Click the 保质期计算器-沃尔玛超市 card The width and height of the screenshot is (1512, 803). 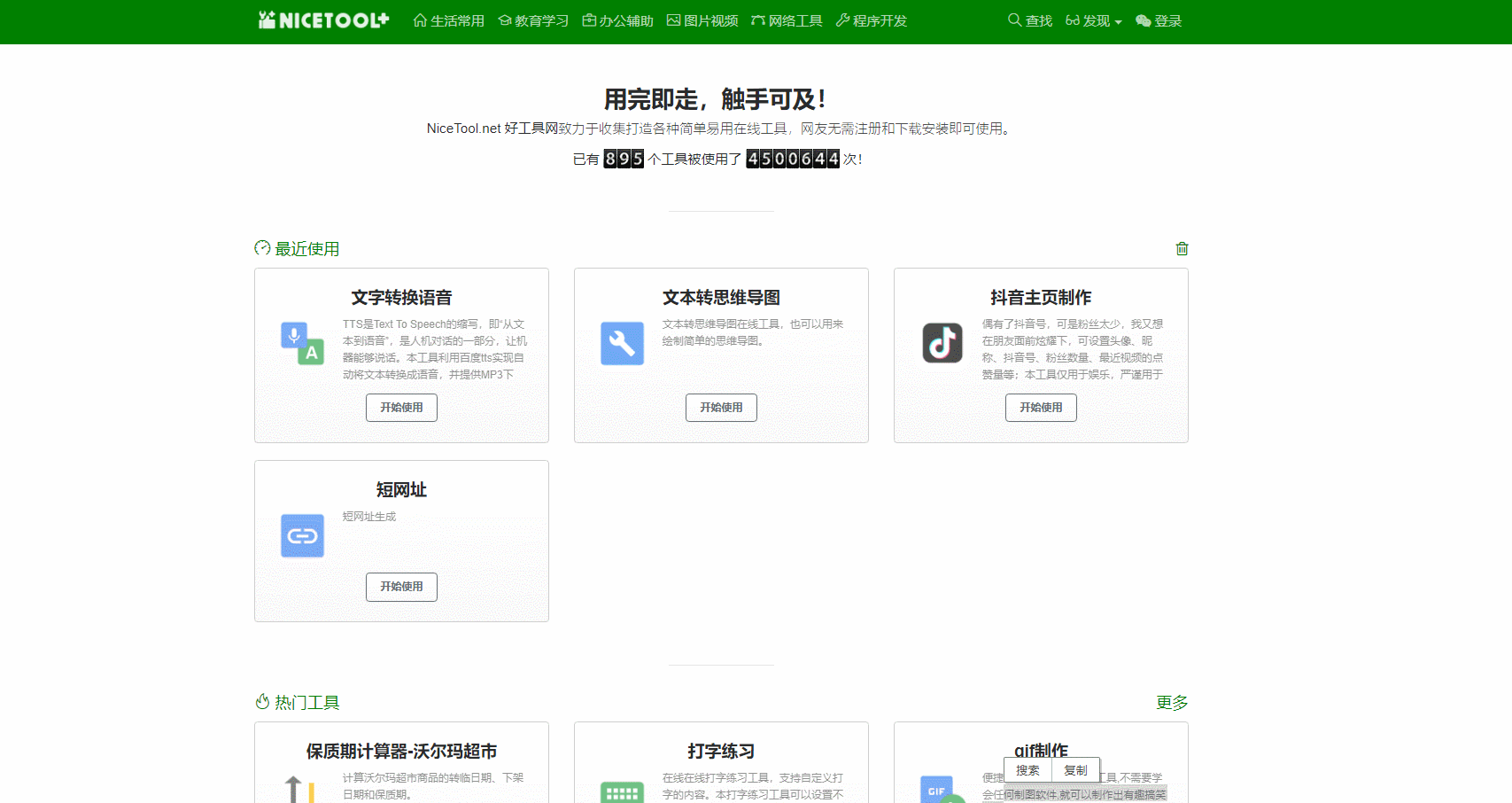click(x=401, y=752)
